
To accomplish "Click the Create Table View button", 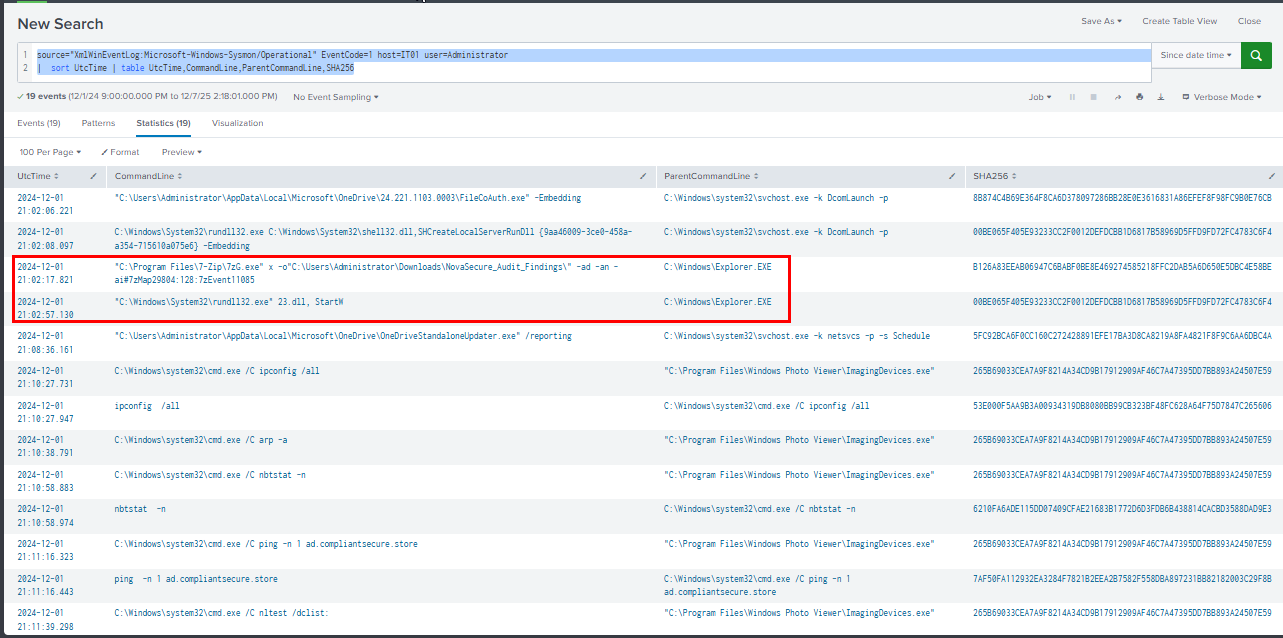I will tap(1179, 21).
